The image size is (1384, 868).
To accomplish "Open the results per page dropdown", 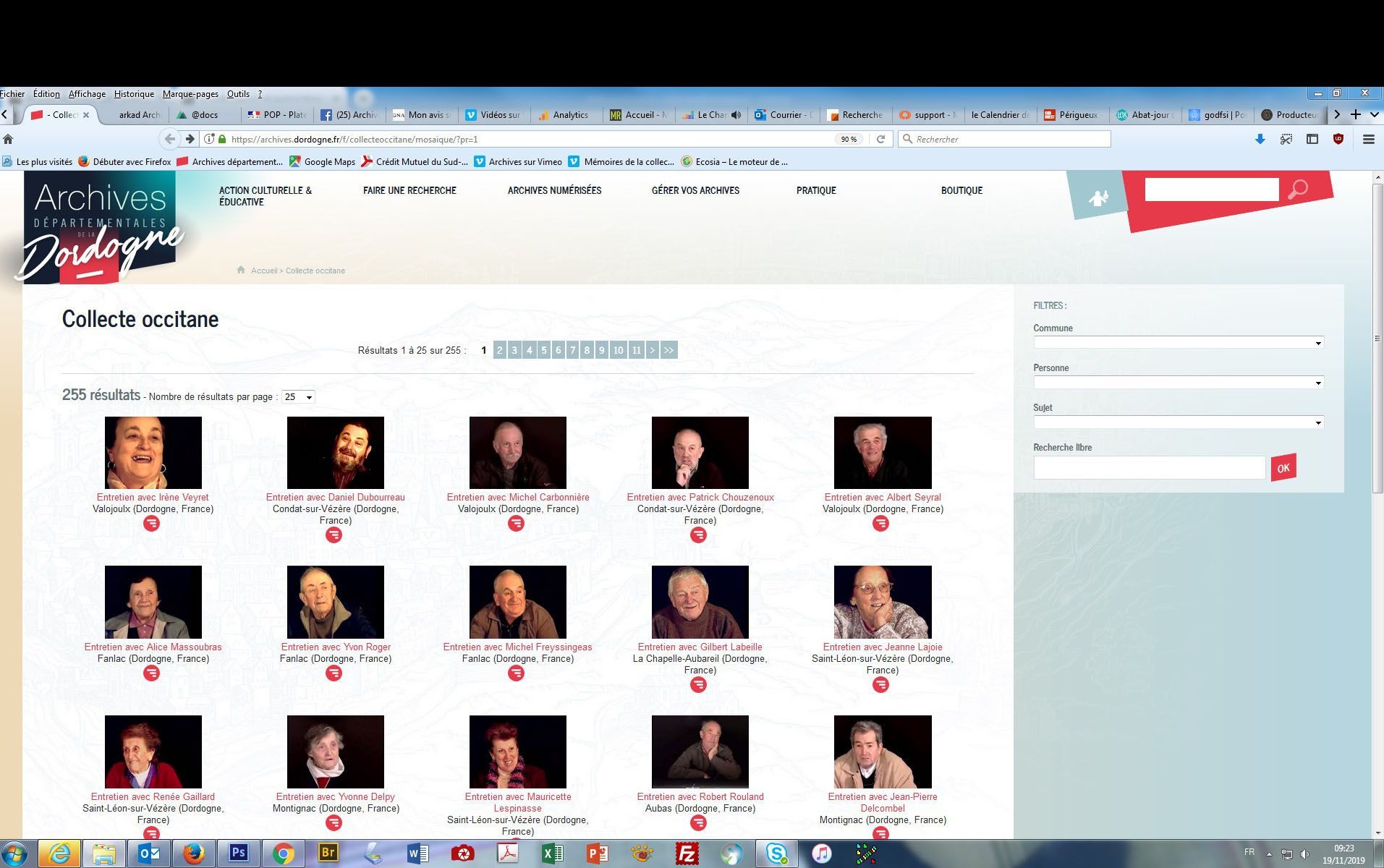I will pyautogui.click(x=298, y=397).
